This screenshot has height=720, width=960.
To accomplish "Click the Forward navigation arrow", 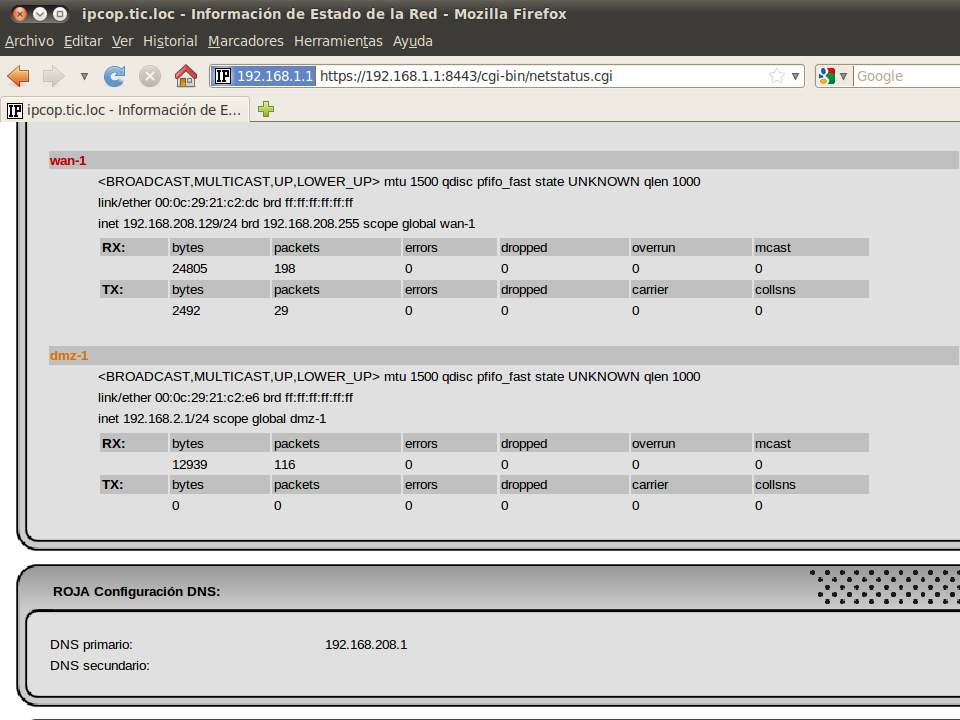I will (53, 76).
